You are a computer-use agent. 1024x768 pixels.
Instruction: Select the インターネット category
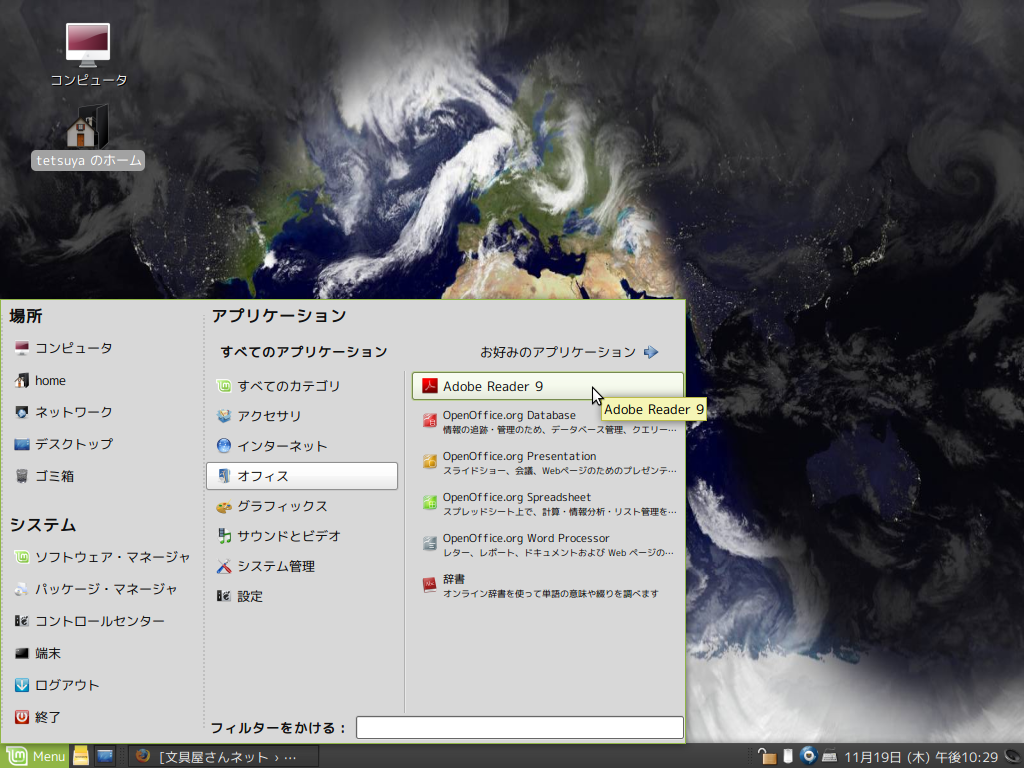tap(281, 446)
